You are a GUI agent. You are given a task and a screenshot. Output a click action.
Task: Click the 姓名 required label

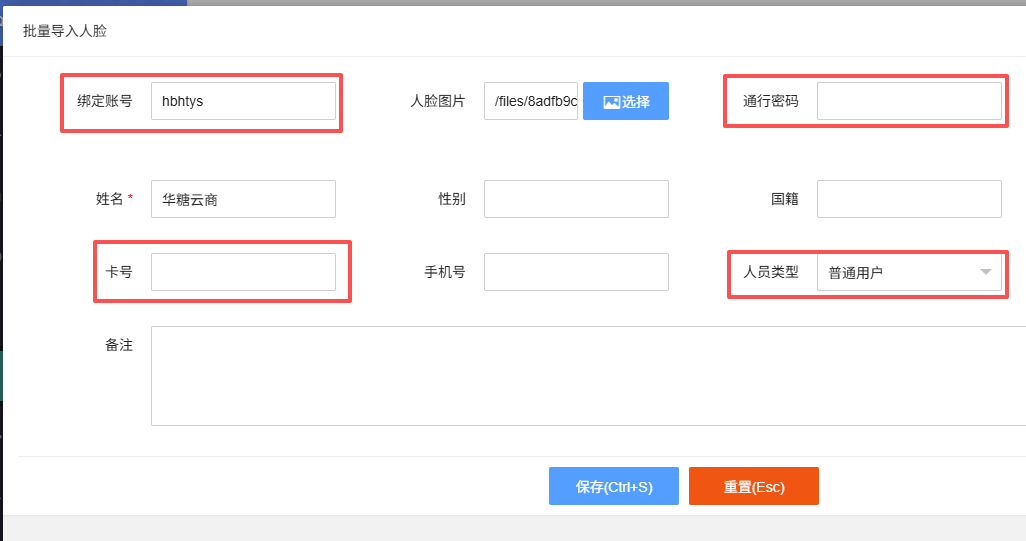(x=115, y=199)
